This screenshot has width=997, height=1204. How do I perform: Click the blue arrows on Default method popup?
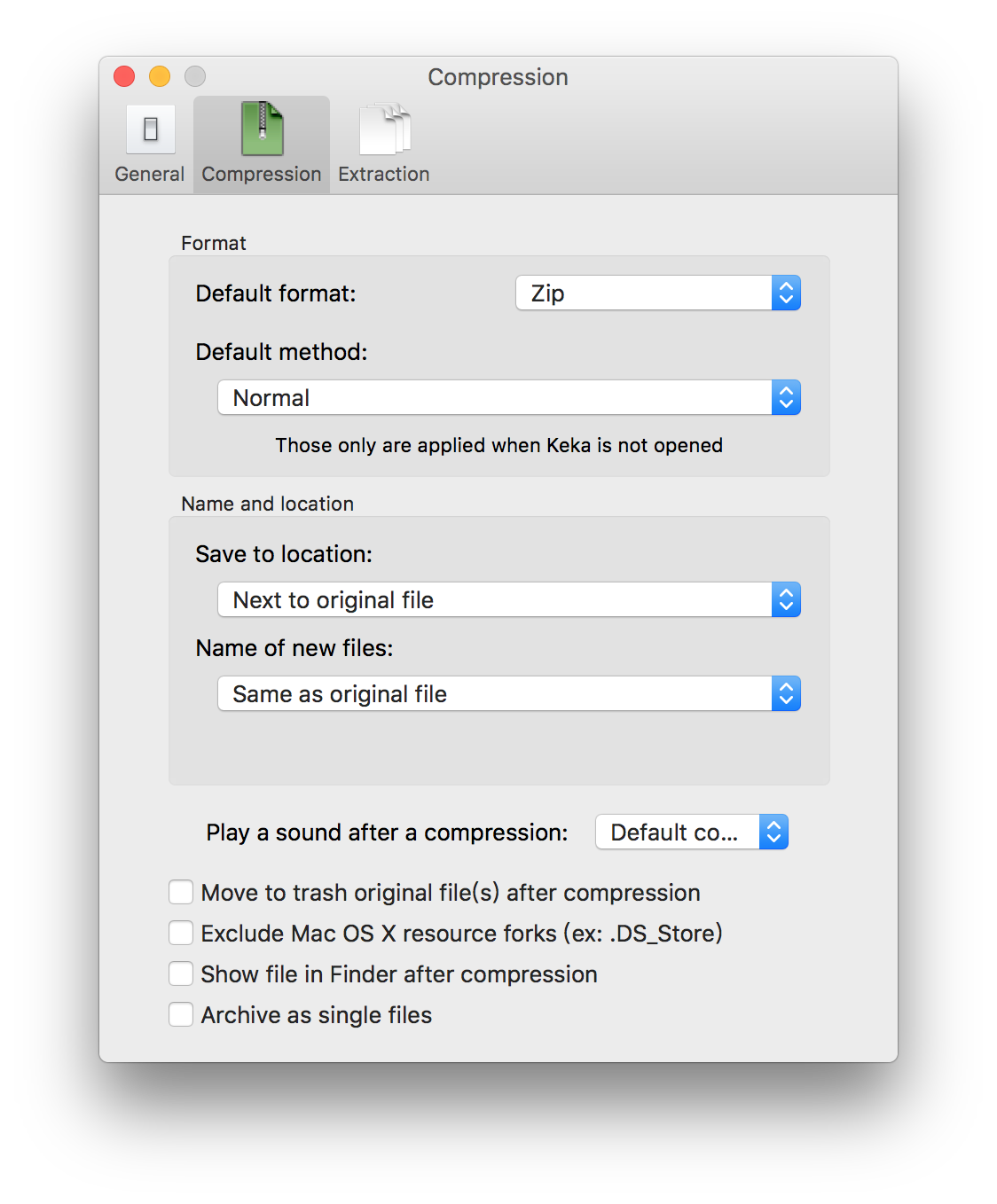[x=786, y=398]
